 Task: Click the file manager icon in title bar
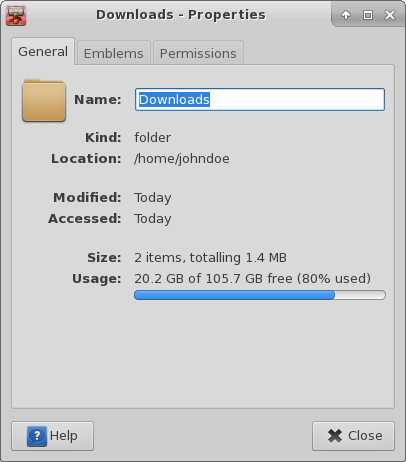point(16,15)
